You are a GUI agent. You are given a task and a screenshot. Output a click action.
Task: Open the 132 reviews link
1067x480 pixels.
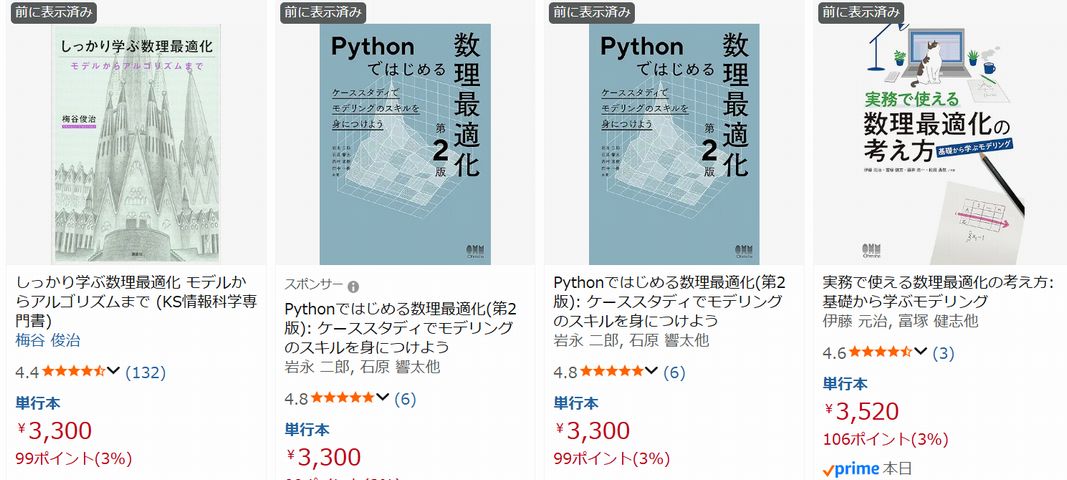(145, 373)
